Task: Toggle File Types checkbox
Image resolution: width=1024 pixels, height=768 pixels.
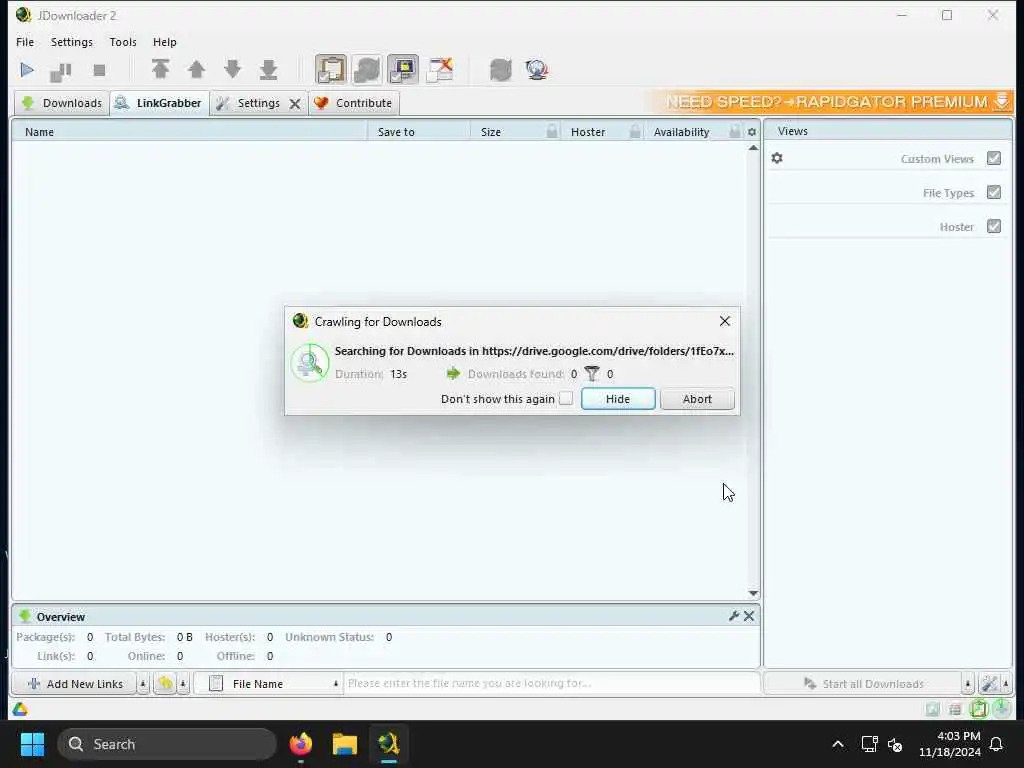Action: click(x=994, y=192)
